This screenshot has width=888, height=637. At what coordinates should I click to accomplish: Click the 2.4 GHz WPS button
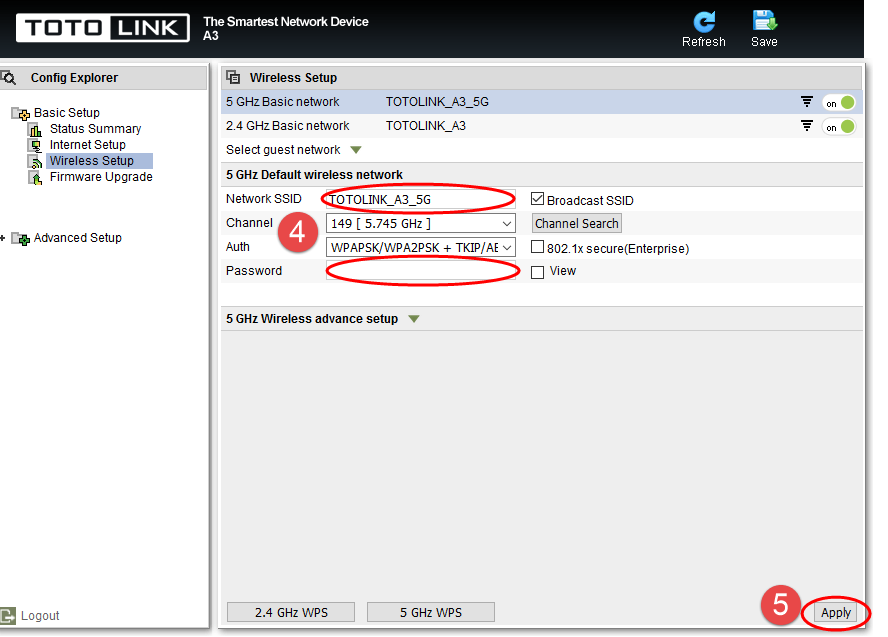click(291, 613)
